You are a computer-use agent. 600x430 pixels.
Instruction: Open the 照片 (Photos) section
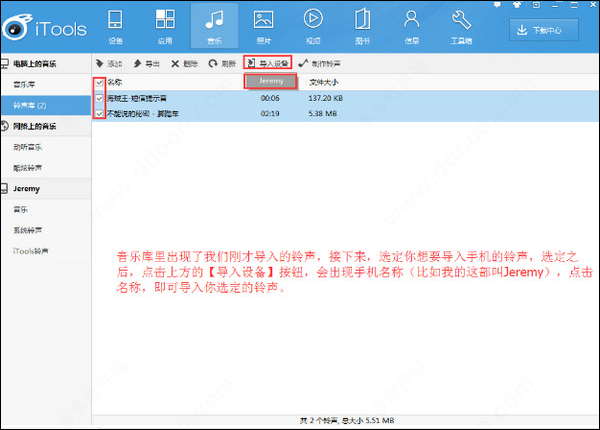coord(264,27)
